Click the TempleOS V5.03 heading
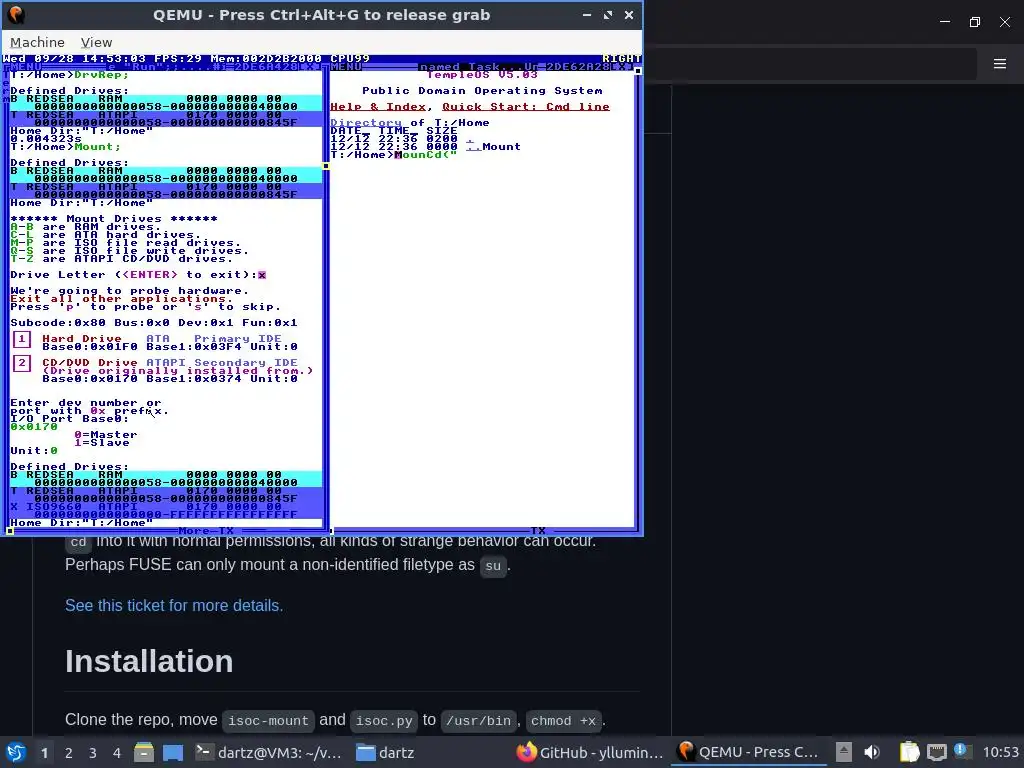1024x768 pixels. coord(482,74)
